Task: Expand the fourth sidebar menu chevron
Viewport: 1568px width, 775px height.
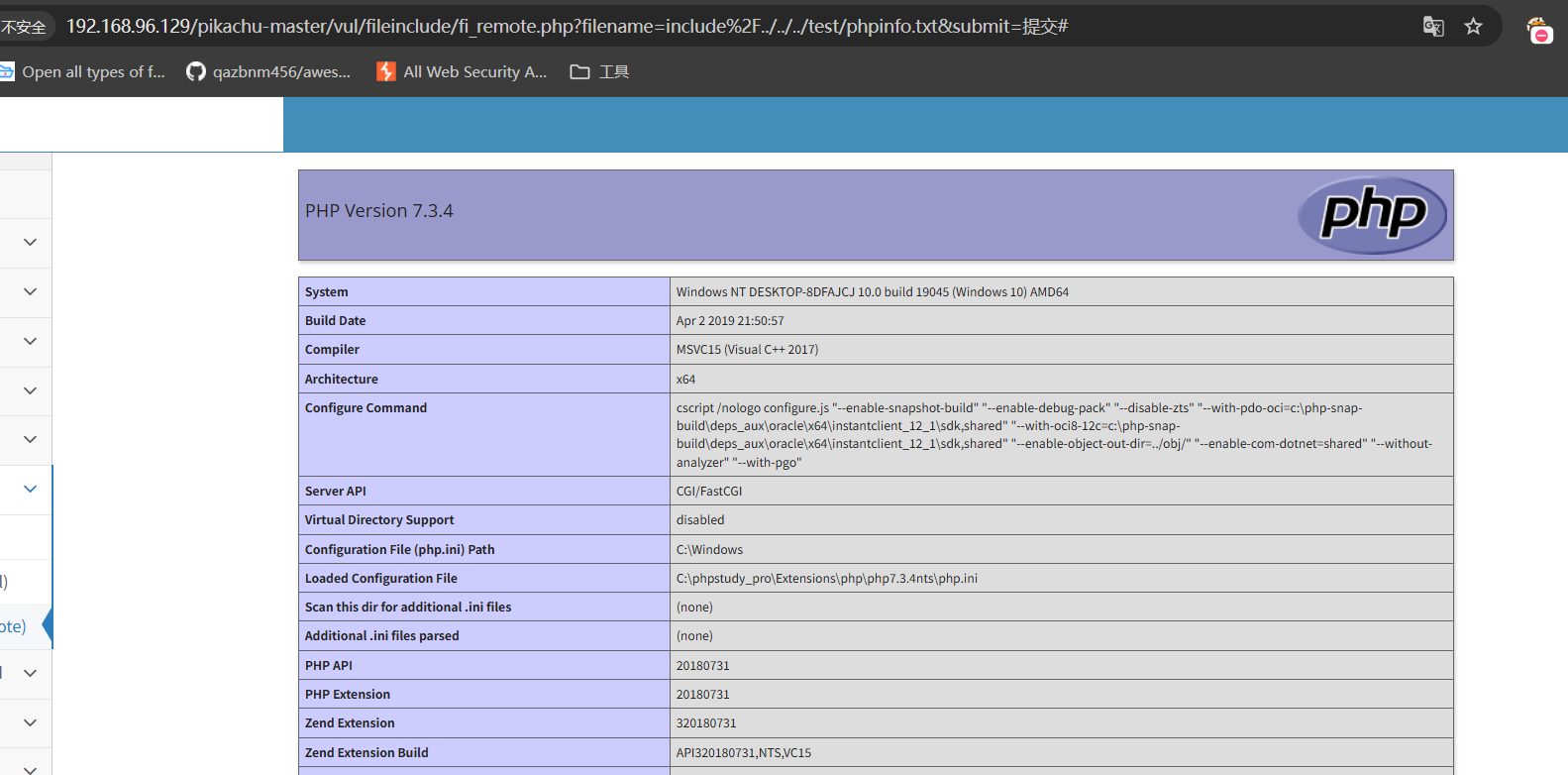Action: click(30, 390)
